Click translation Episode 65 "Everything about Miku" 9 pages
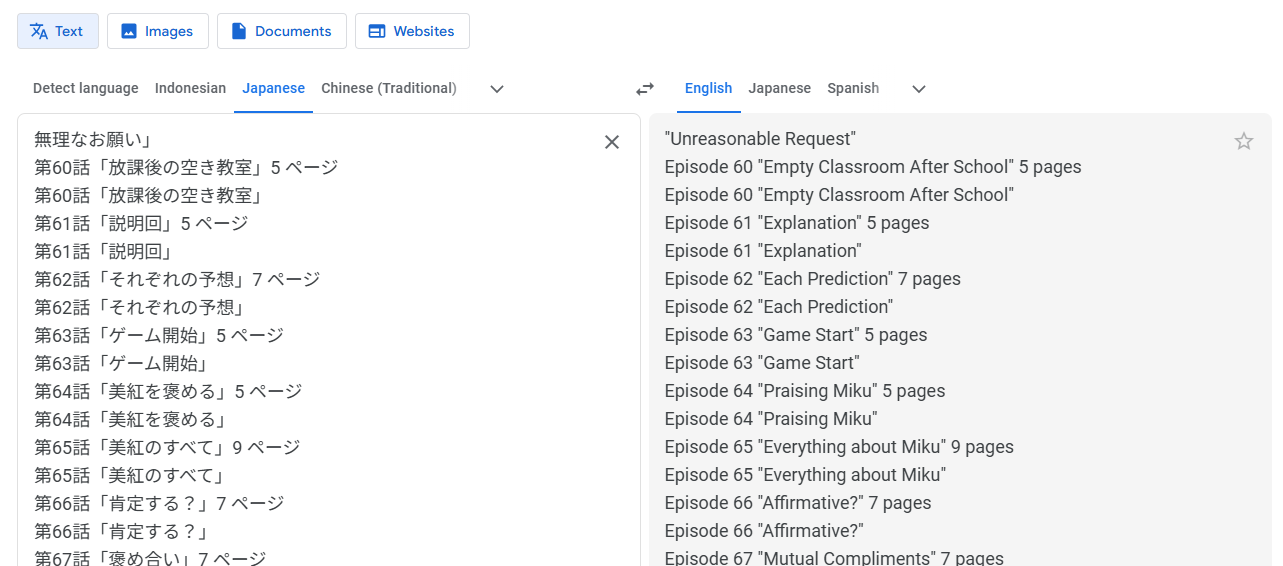1283x566 pixels. (839, 447)
